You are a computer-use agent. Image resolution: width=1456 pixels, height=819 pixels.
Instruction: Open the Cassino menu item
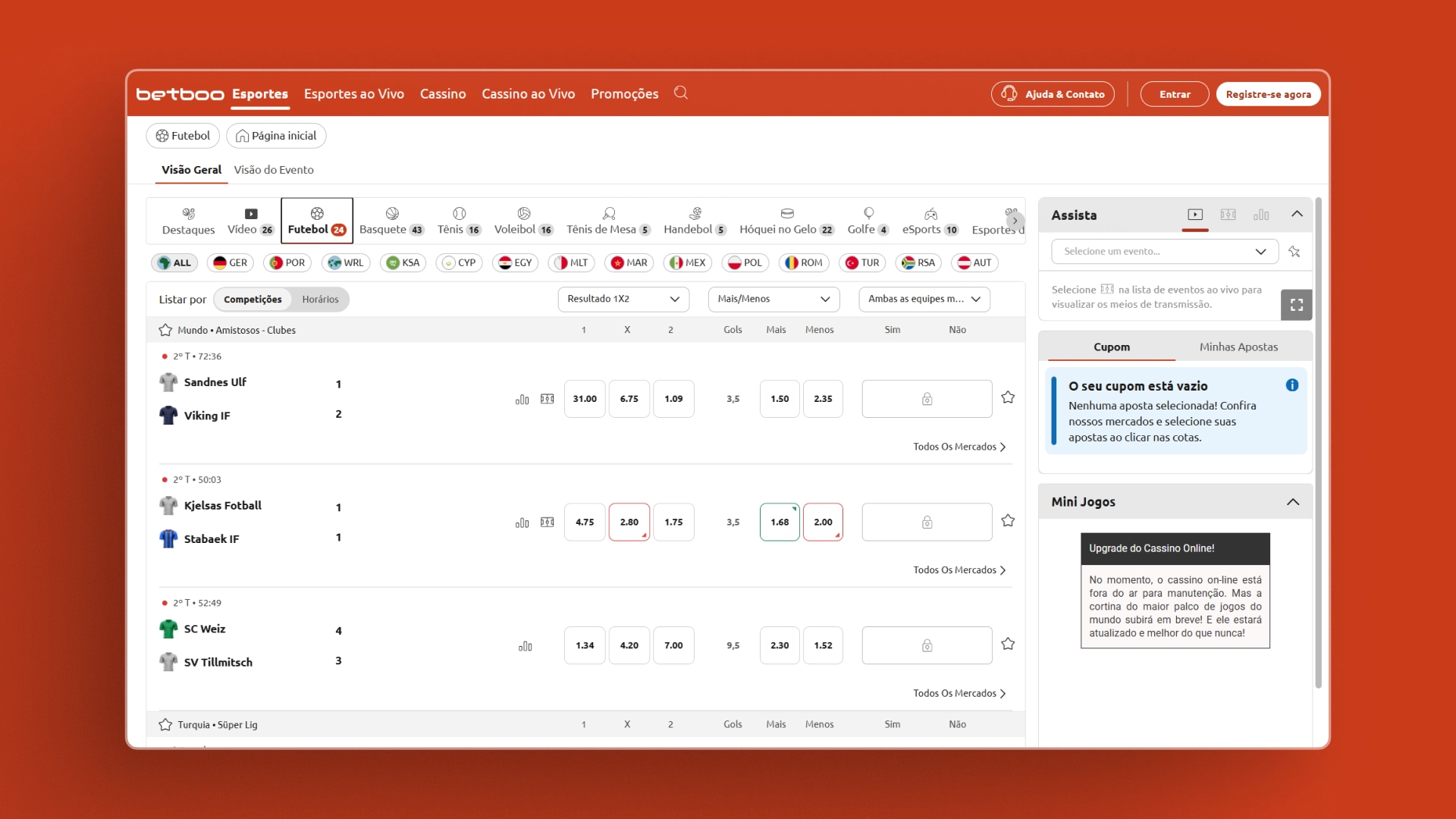pos(443,94)
